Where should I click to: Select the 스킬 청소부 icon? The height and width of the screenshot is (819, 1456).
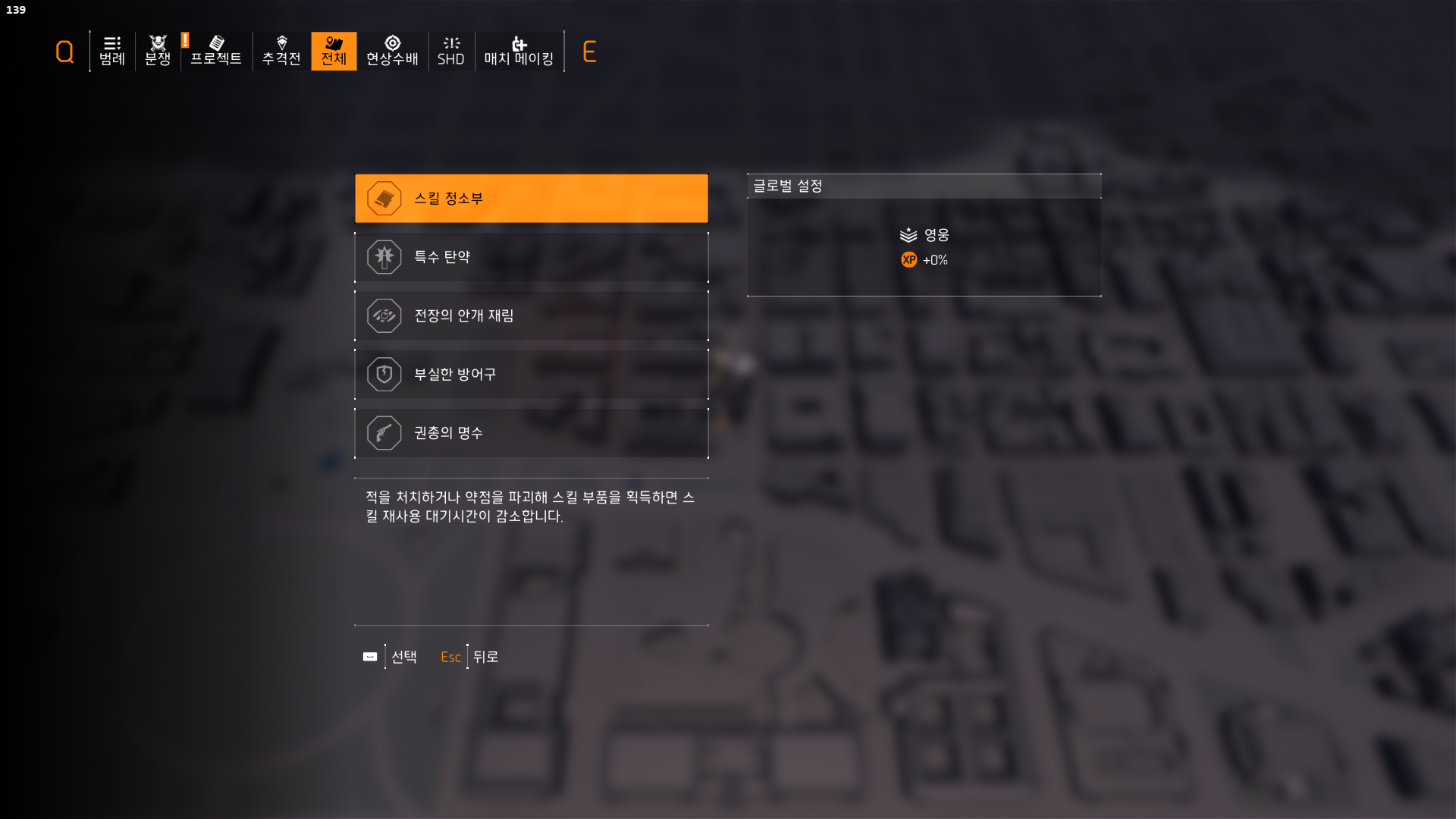pyautogui.click(x=384, y=199)
